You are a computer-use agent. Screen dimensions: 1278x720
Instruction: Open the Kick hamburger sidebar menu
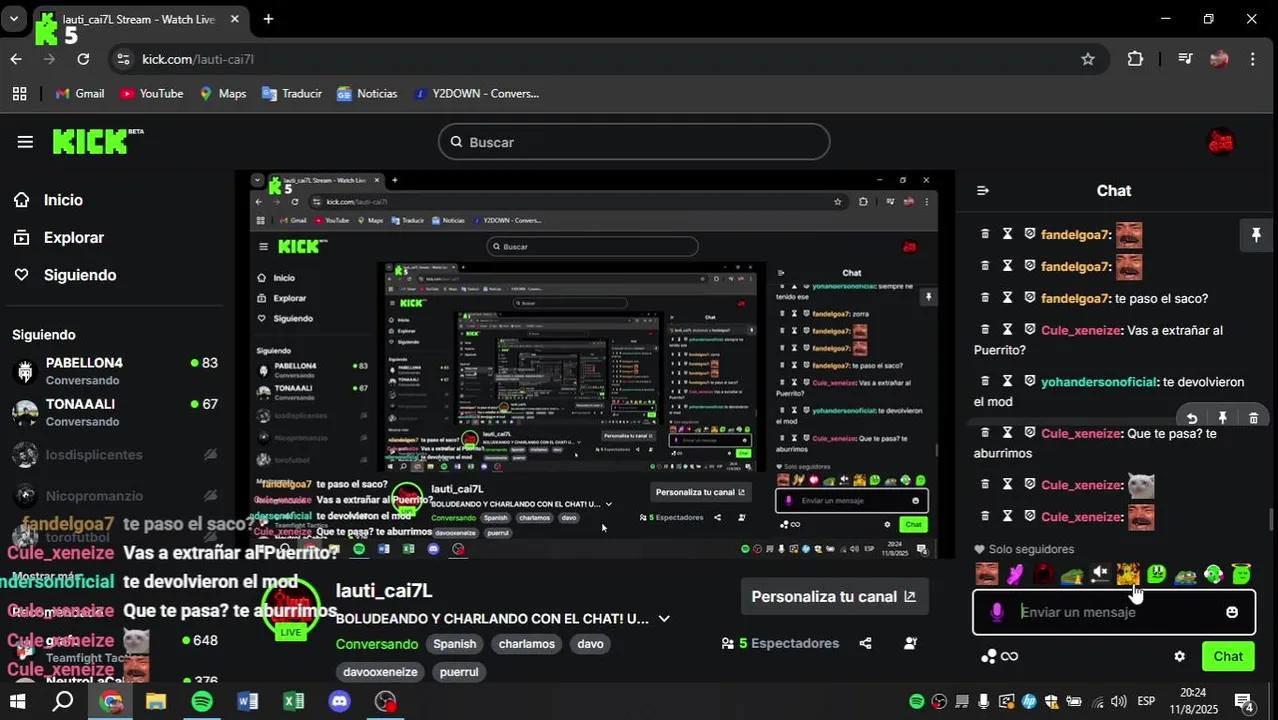click(25, 142)
